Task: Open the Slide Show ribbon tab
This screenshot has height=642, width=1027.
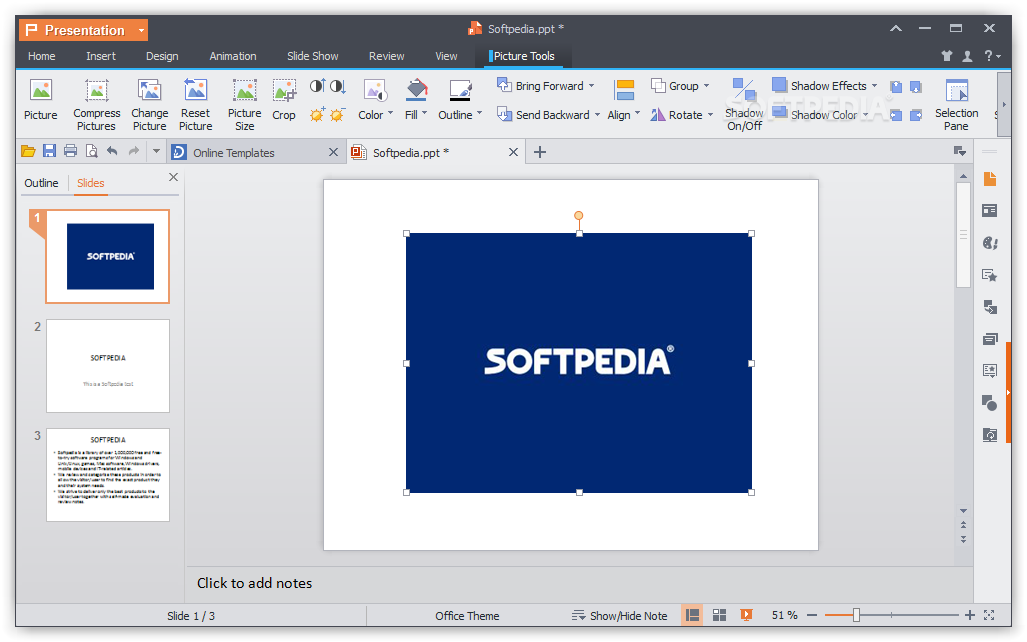Action: coord(312,56)
